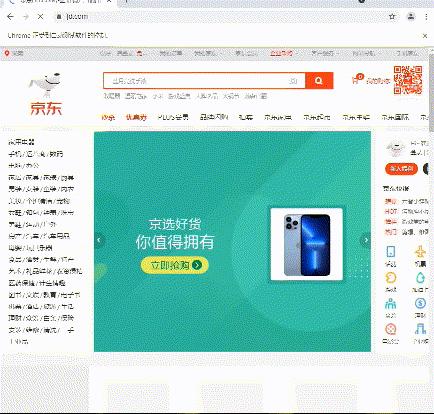The width and height of the screenshot is (434, 414).
Task: Select the 母婴/玩具乐器 category
Action: [x=30, y=248]
